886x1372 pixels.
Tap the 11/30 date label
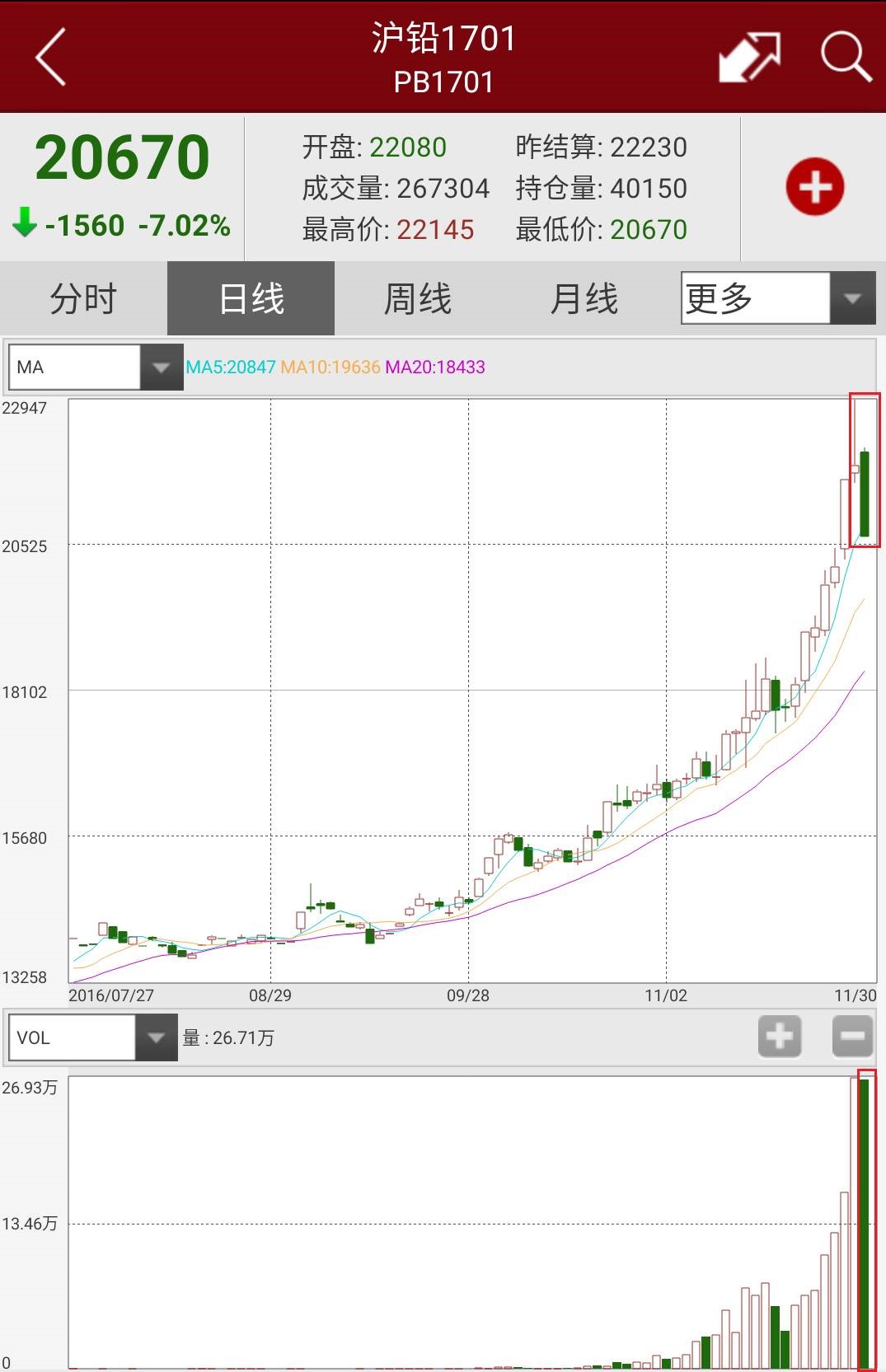856,995
